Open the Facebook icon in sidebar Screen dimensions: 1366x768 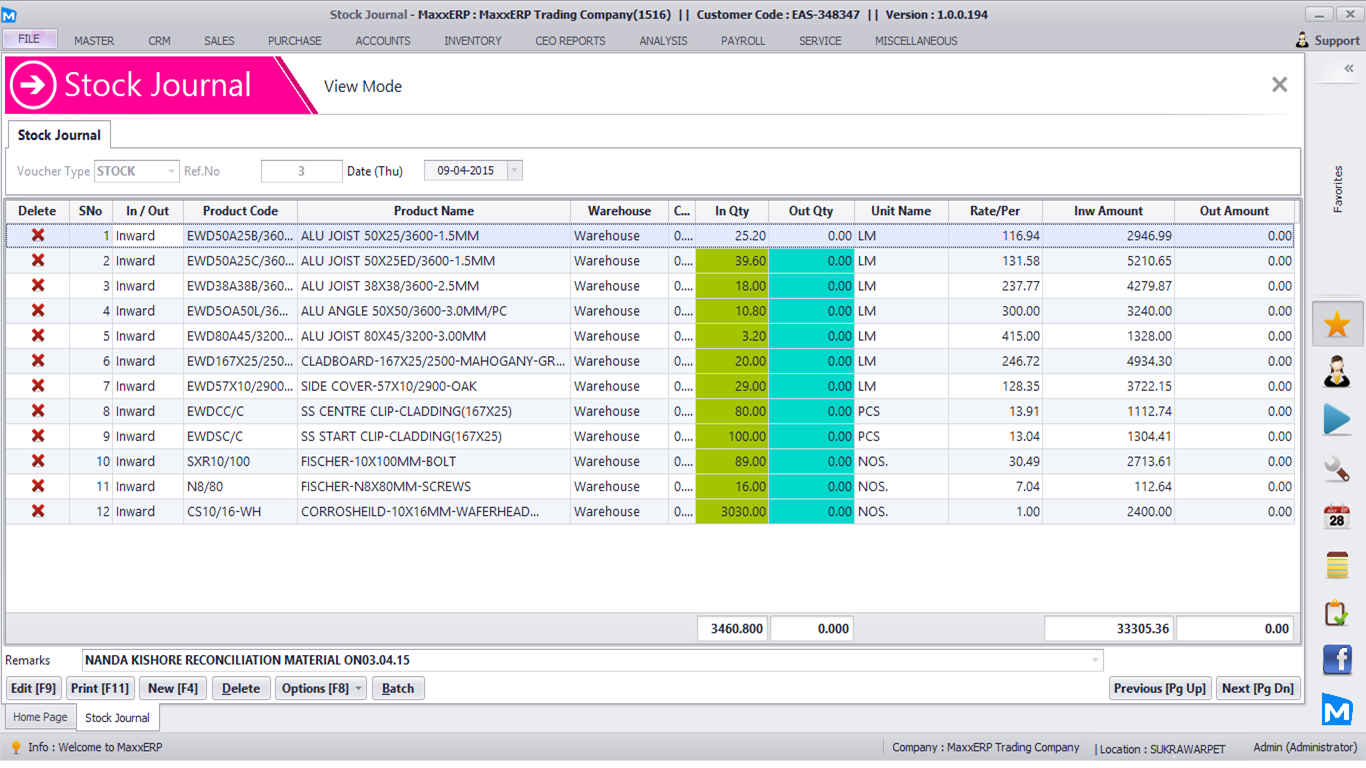[x=1337, y=660]
